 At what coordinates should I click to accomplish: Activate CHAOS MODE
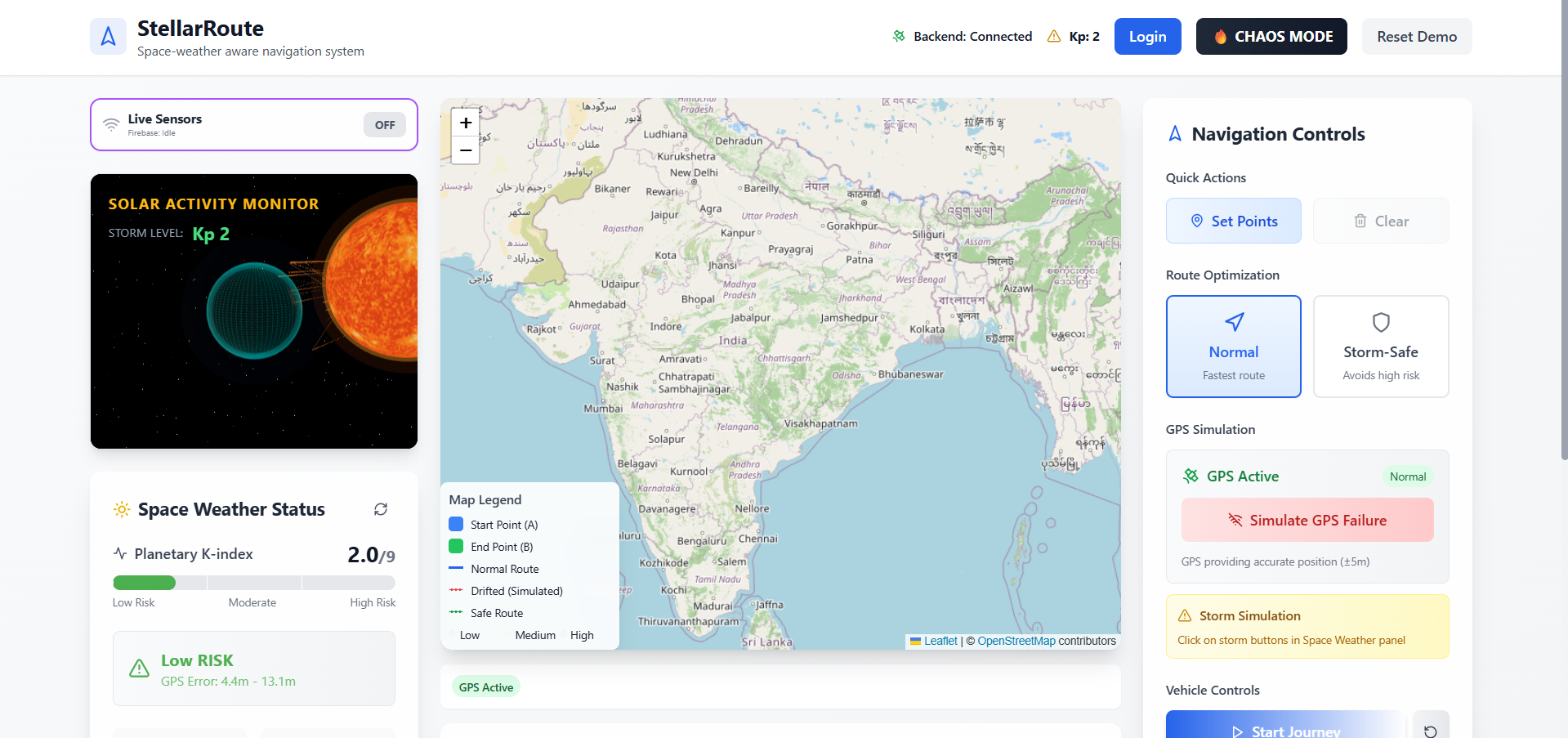coord(1271,36)
